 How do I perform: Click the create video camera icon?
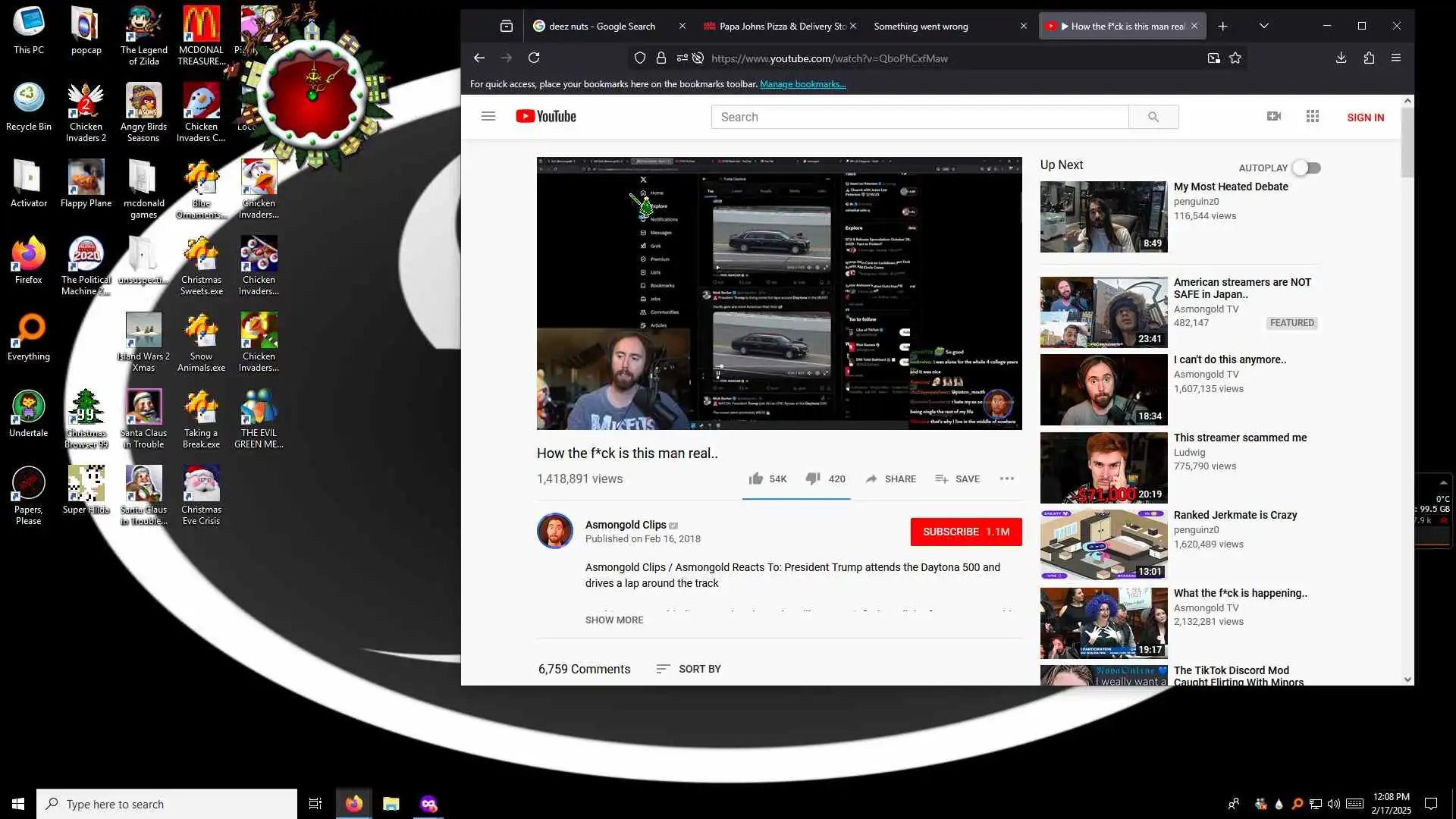pyautogui.click(x=1274, y=116)
